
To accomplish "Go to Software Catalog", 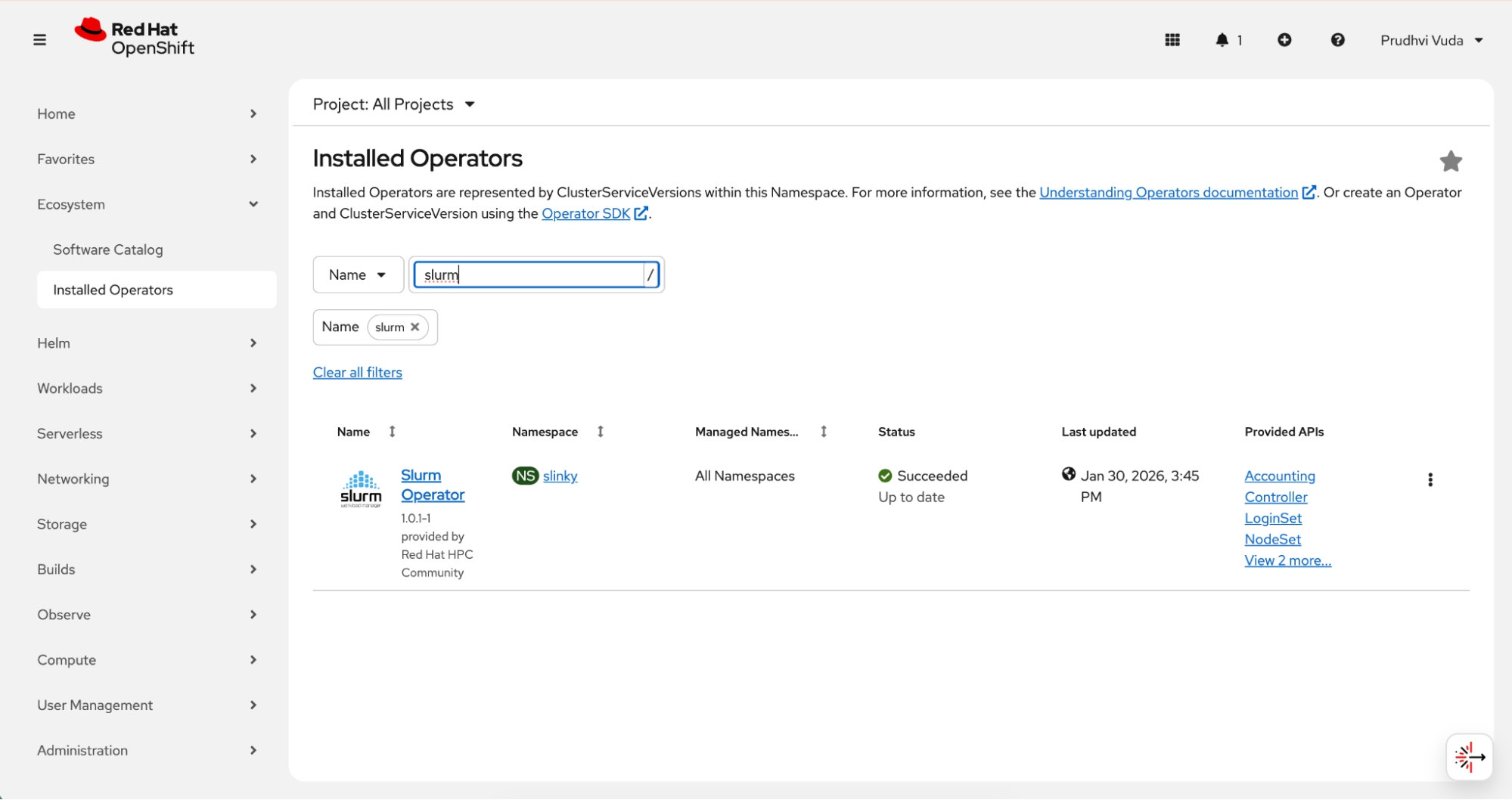I will click(x=107, y=250).
